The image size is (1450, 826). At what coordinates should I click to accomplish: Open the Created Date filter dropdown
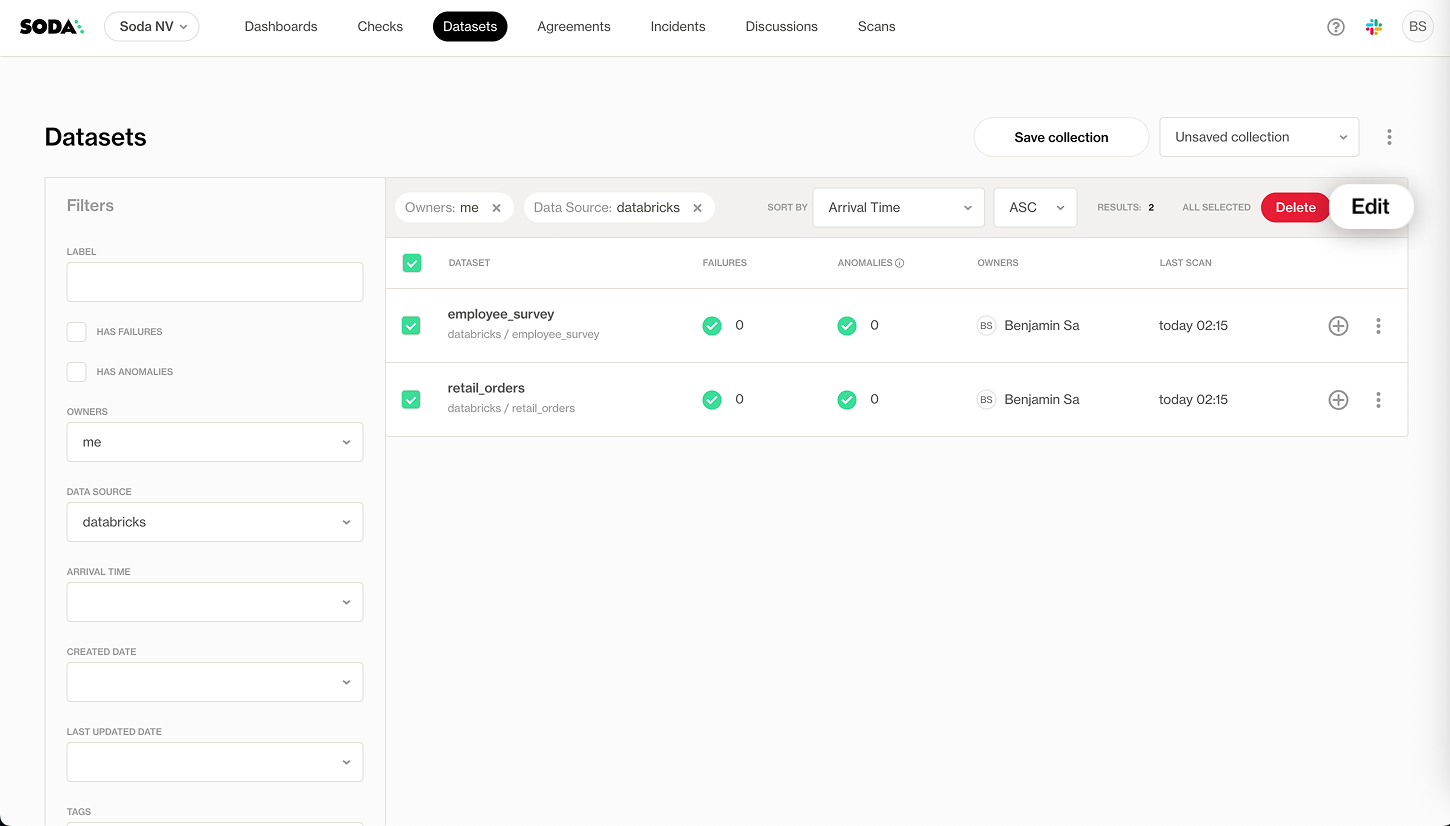click(x=215, y=682)
